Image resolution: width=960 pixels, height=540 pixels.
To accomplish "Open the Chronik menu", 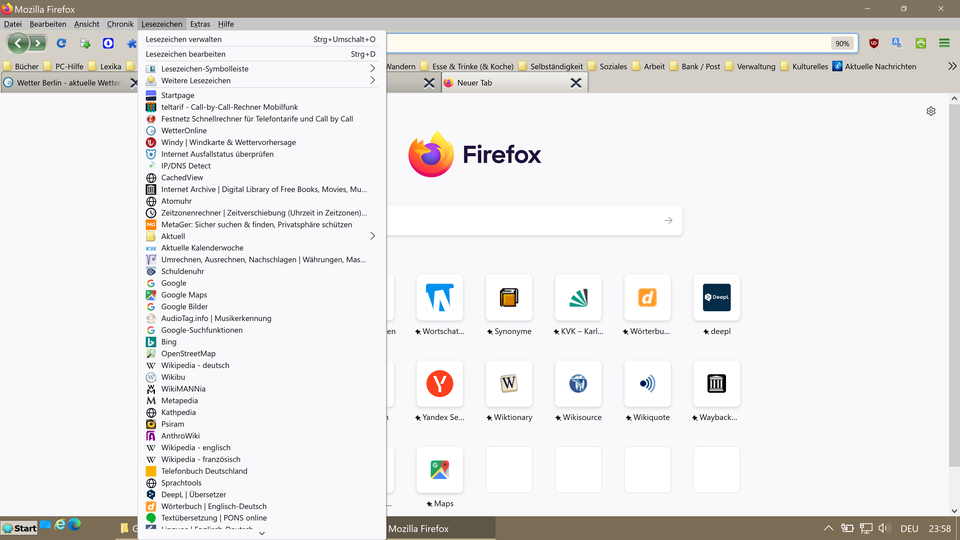I will coord(120,24).
